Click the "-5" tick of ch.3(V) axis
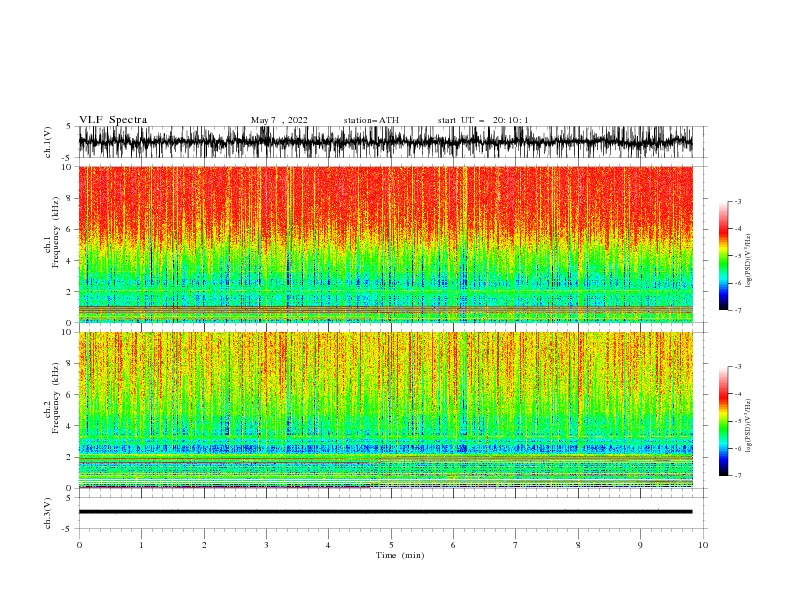792x612 pixels. (x=68, y=529)
